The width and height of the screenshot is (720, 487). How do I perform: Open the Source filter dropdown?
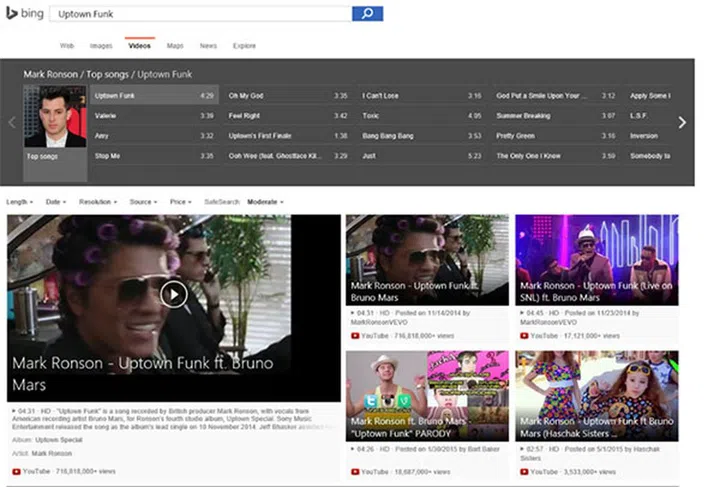(x=143, y=202)
